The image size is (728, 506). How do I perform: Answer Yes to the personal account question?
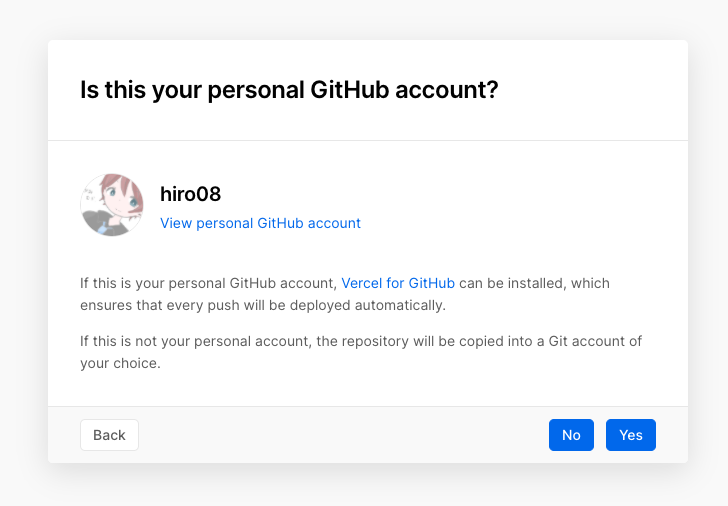[x=630, y=435]
